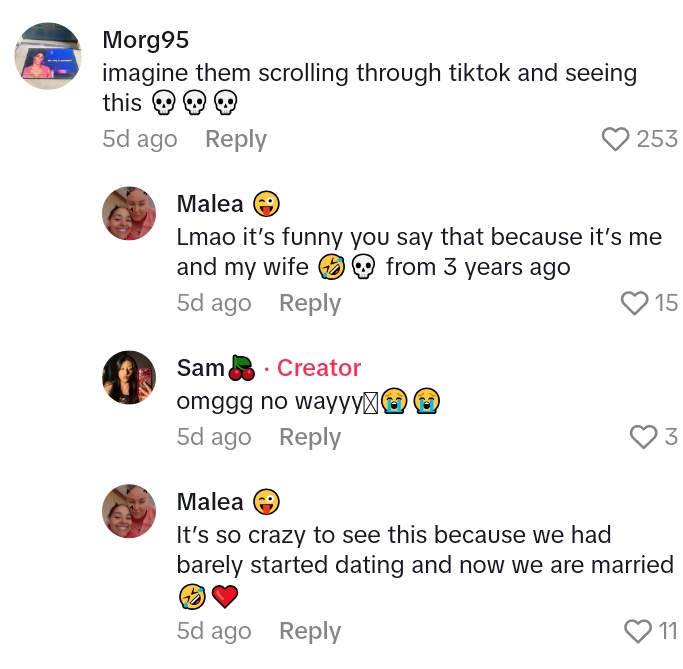Open the Morg95 username link
The image size is (683, 669).
coord(146,40)
